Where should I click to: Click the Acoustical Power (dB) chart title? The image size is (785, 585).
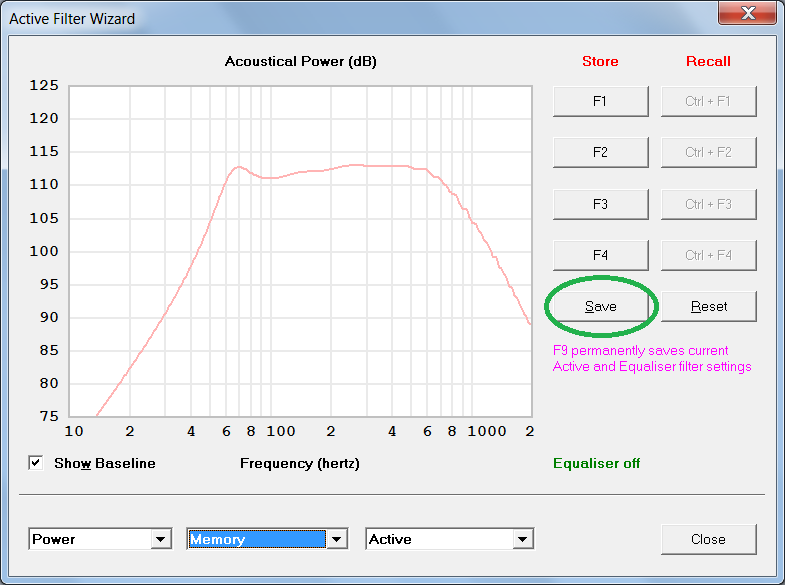tap(300, 62)
